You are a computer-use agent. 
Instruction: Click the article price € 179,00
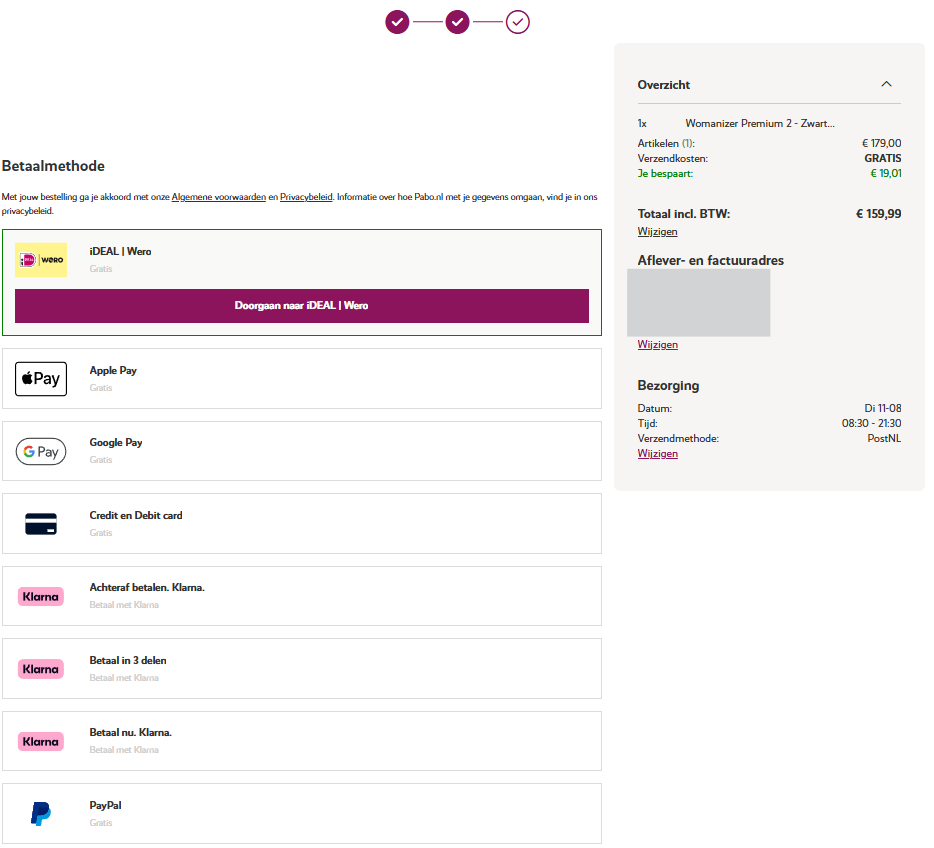click(x=882, y=144)
